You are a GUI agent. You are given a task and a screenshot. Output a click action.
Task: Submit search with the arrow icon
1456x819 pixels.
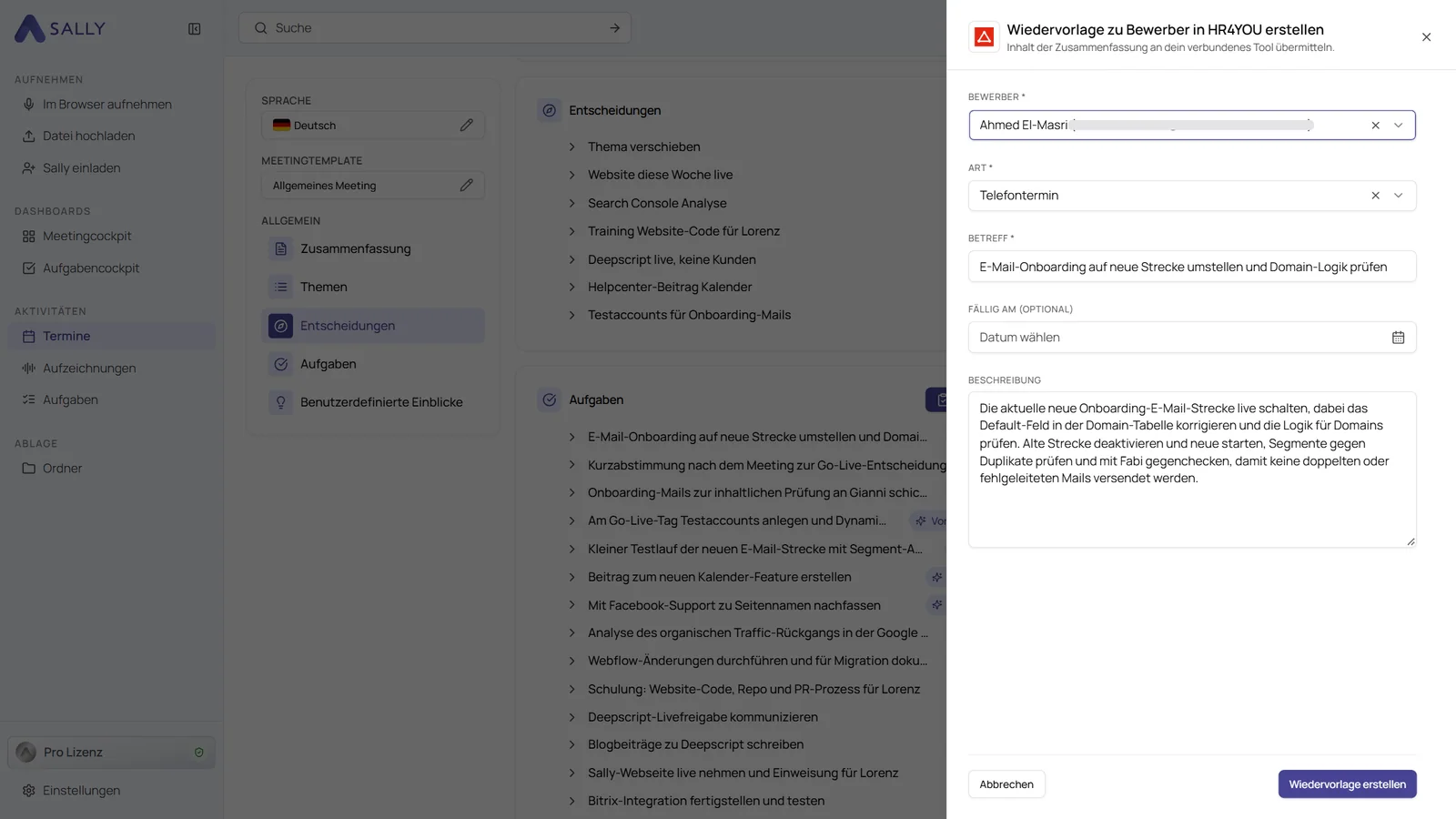614,28
